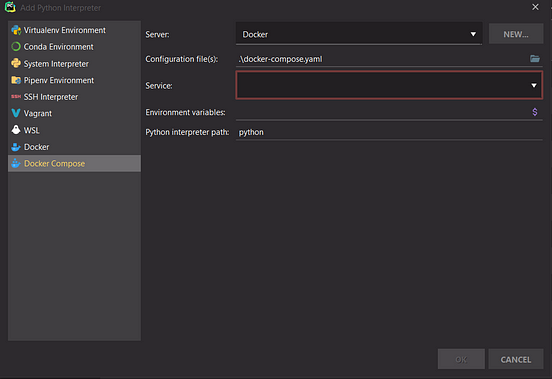The image size is (552, 379).
Task: Click the Python interpreter path: label
Action: click(x=187, y=132)
